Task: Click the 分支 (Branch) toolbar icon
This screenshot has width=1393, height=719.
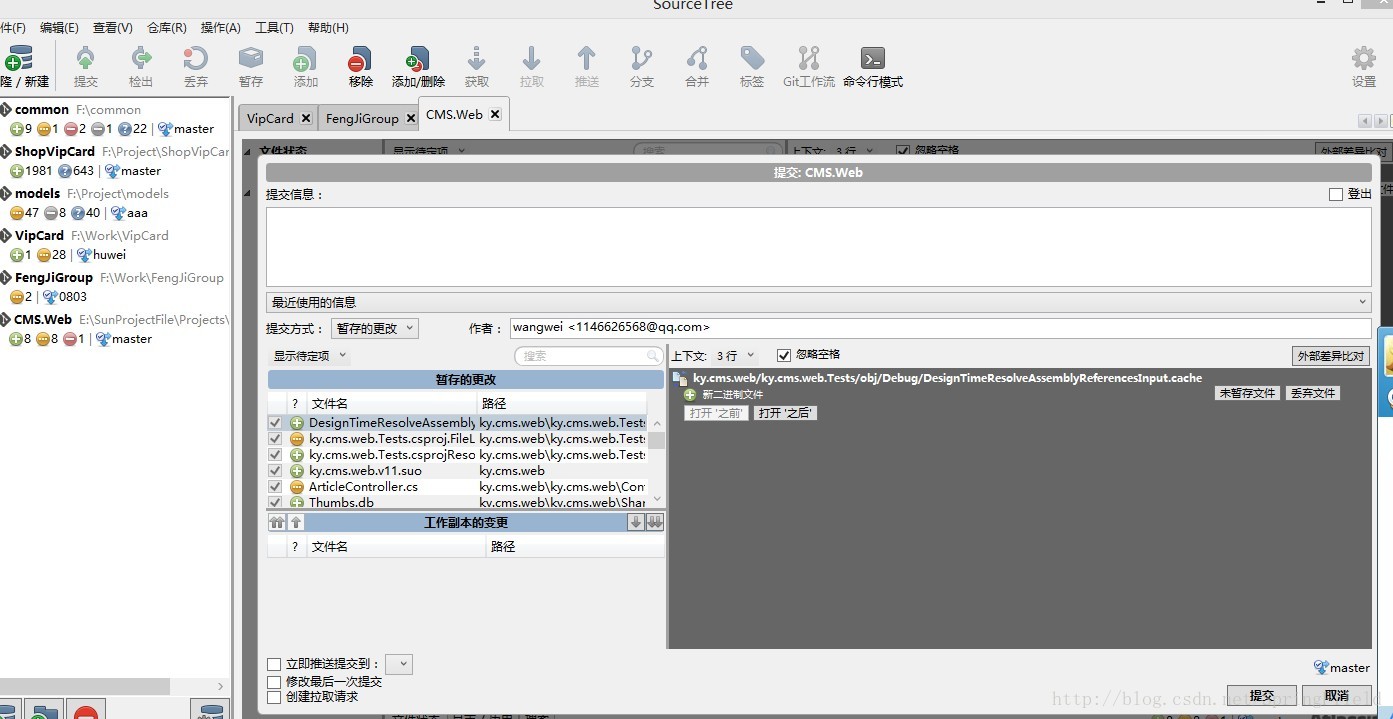Action: pyautogui.click(x=642, y=66)
